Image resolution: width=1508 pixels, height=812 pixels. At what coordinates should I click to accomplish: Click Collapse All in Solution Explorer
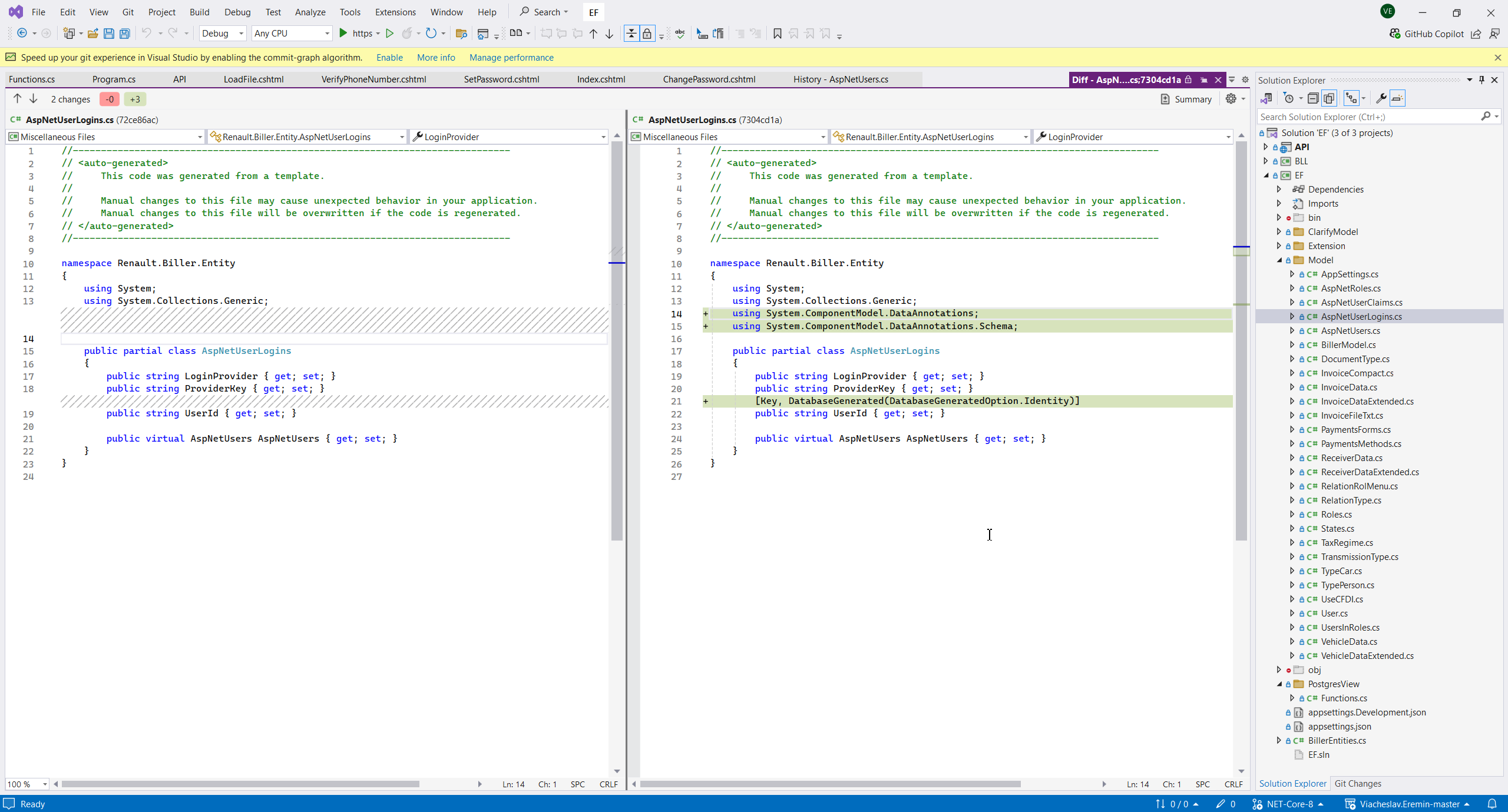click(x=1313, y=98)
